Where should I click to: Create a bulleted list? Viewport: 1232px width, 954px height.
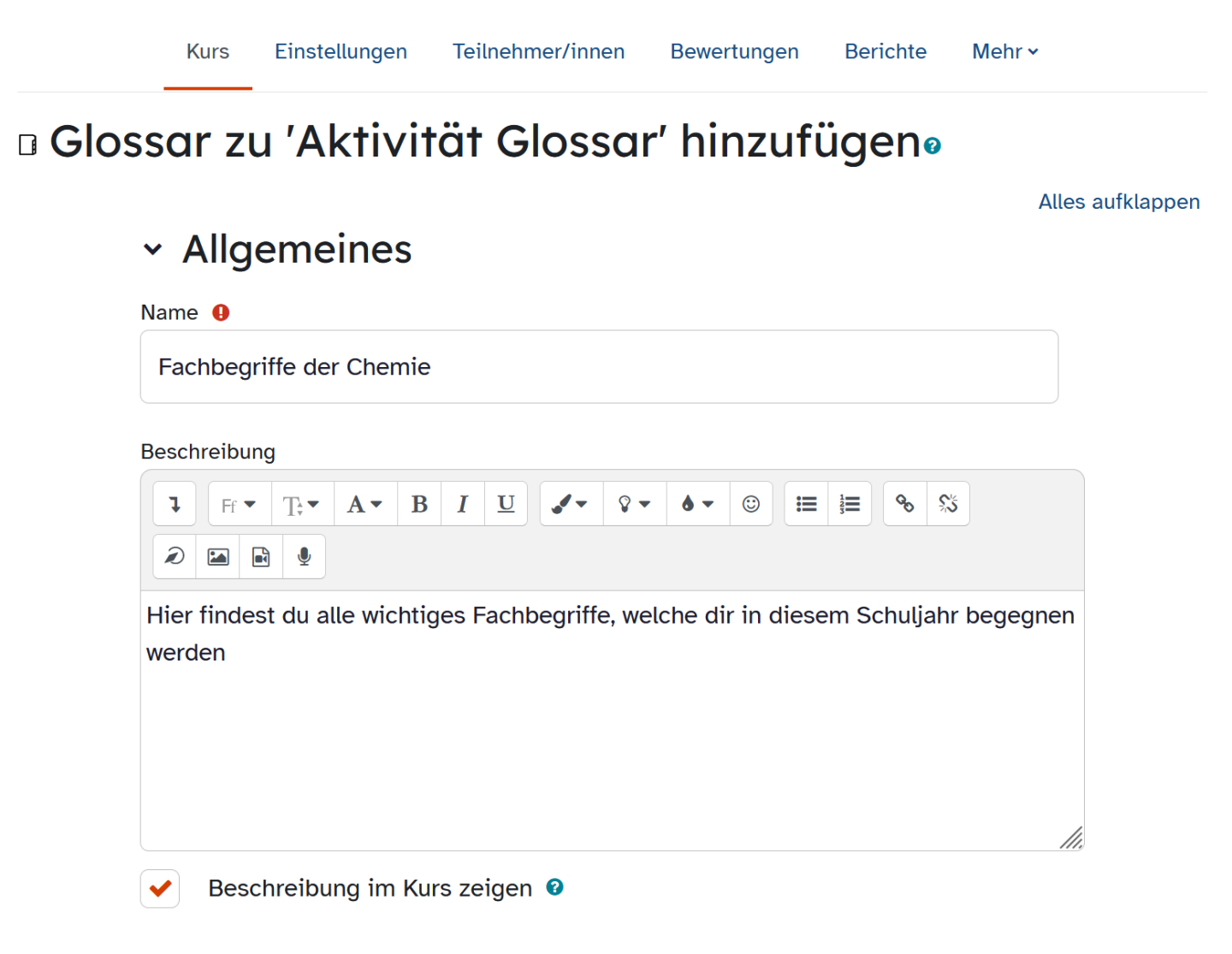(805, 503)
